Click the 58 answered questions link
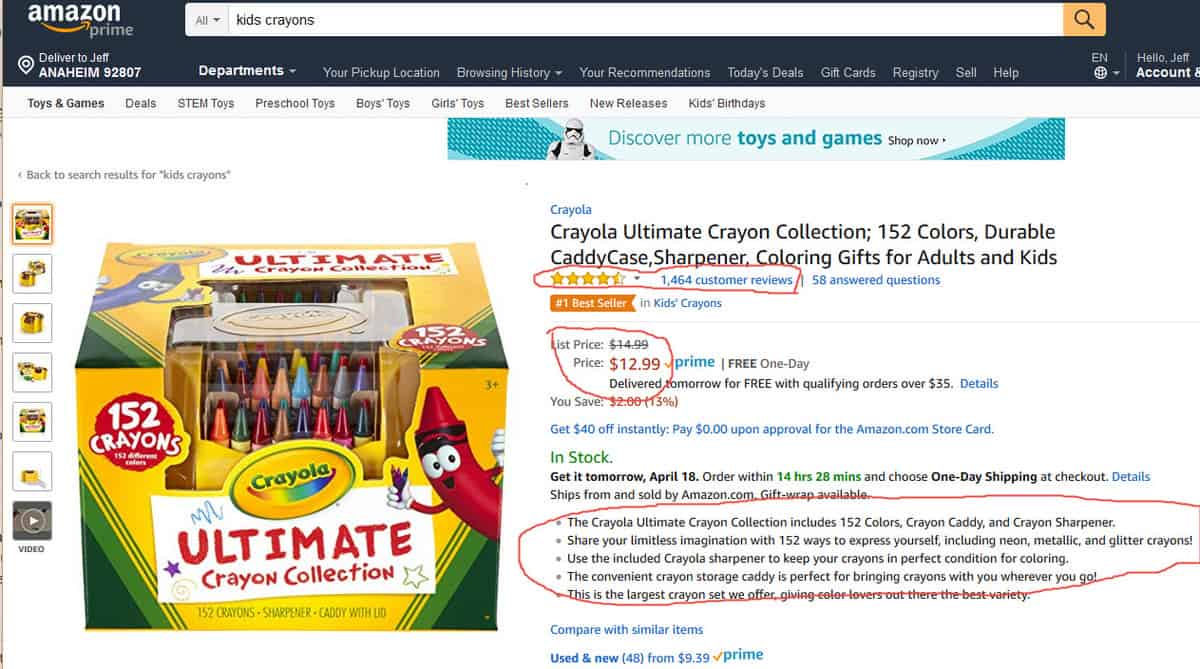1200x669 pixels. 875,280
